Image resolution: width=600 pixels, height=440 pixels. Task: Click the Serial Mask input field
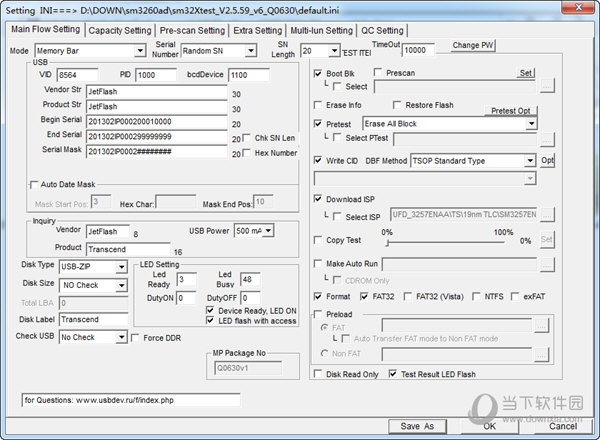[157, 152]
